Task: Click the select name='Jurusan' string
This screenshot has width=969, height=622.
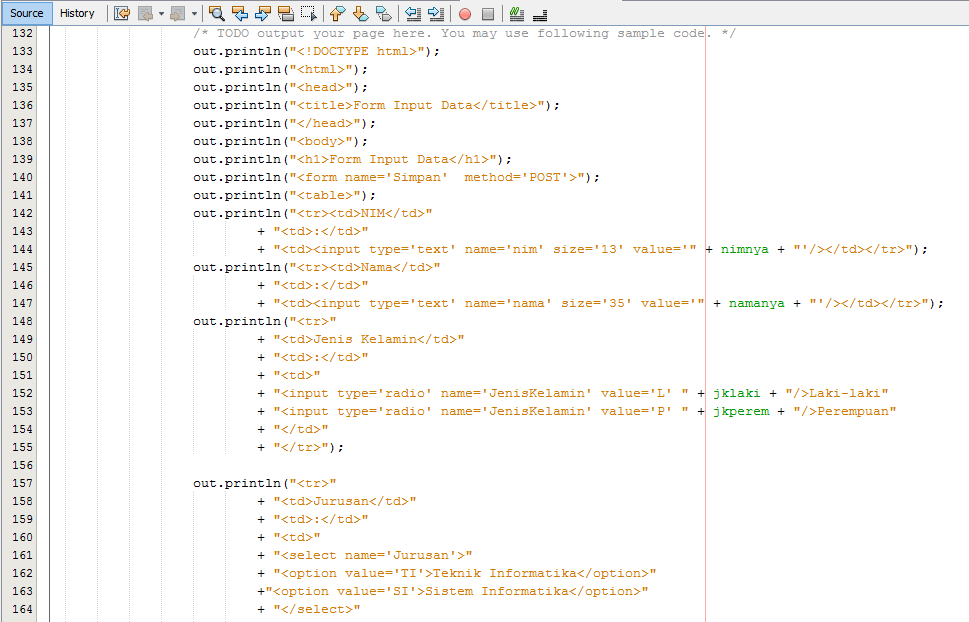Action: 373,555
